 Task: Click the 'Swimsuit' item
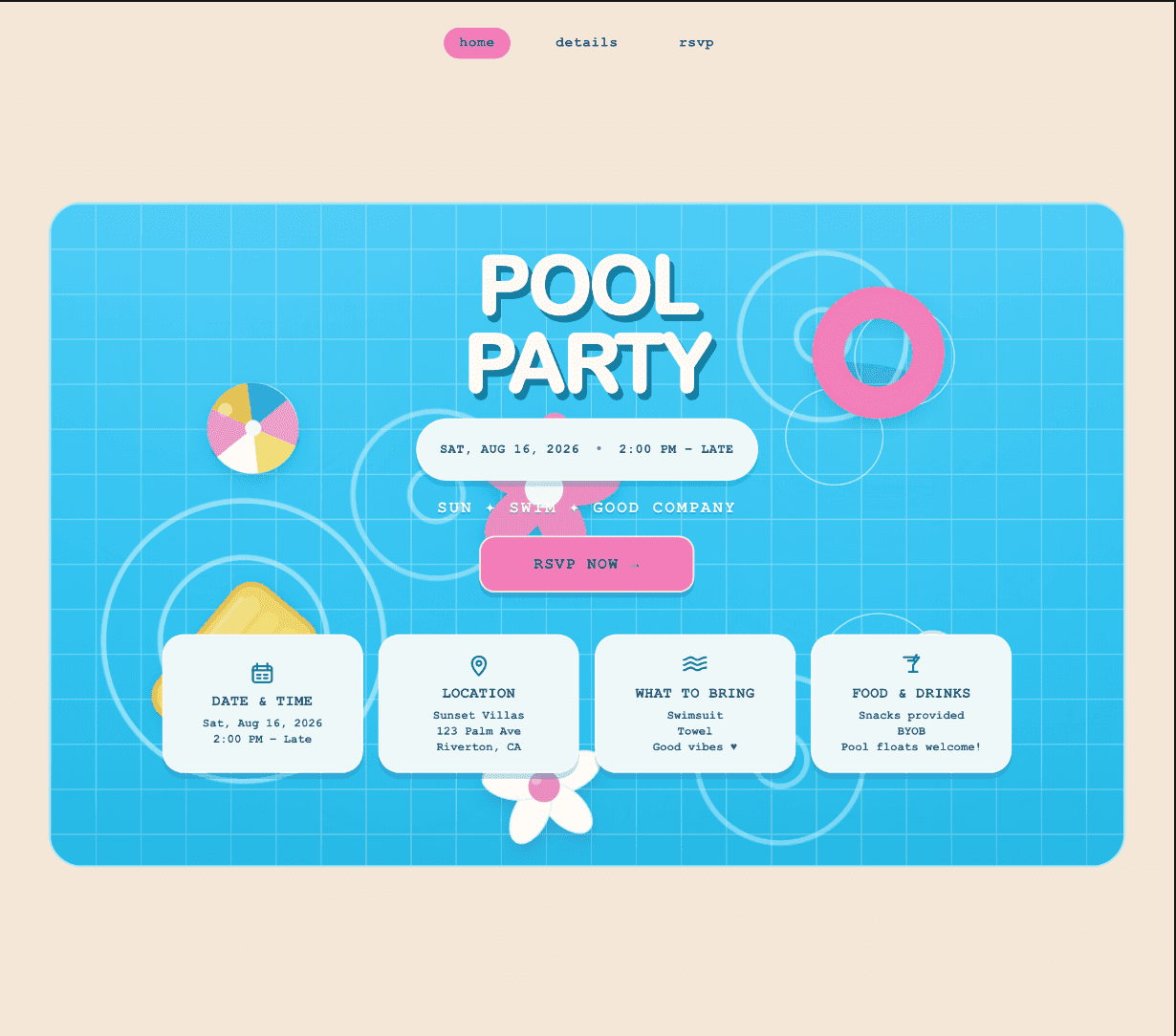coord(695,716)
